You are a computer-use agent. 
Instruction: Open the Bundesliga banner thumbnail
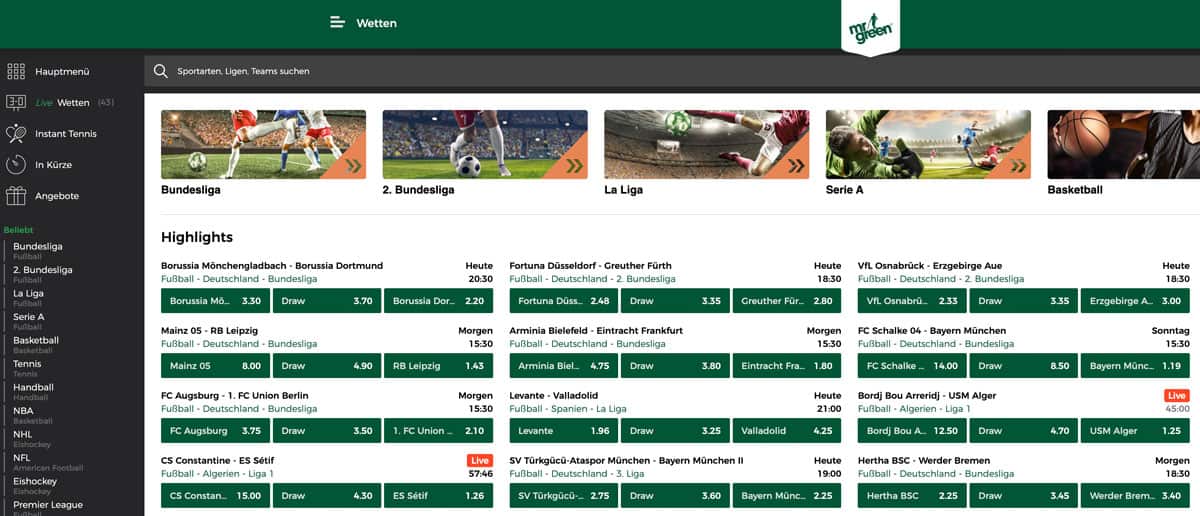(x=263, y=144)
